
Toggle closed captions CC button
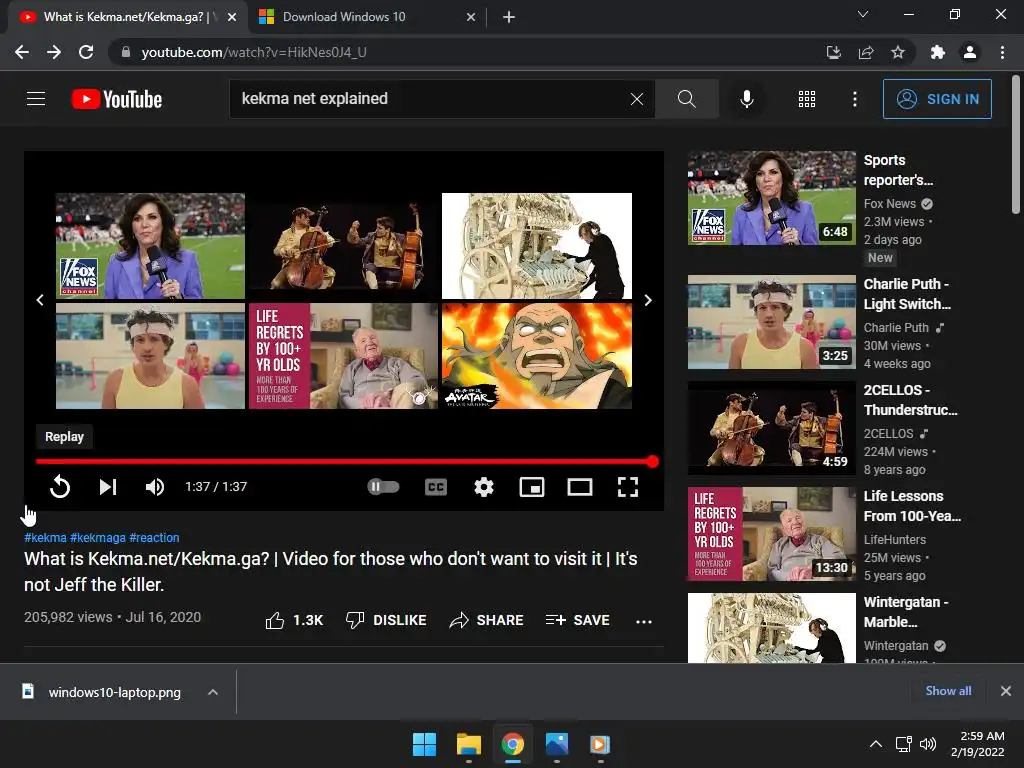coord(436,487)
